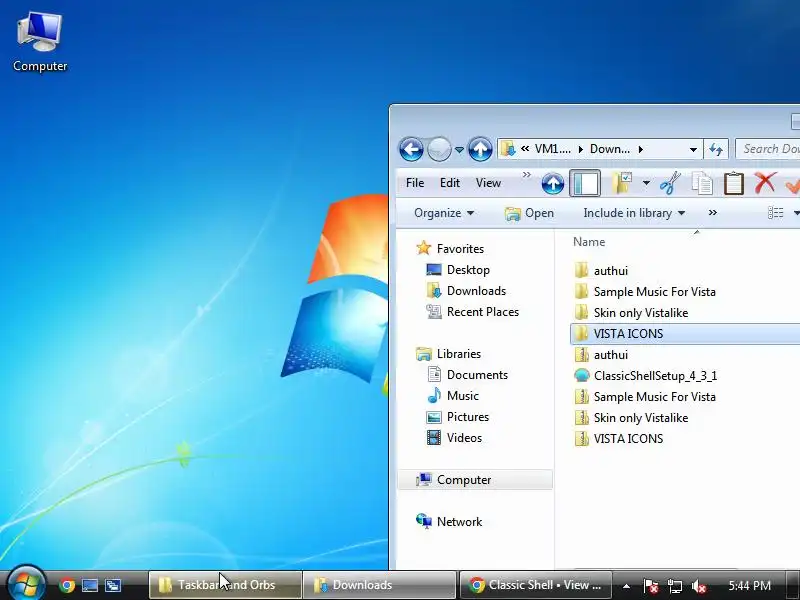Click the muted volume tray icon

pyautogui.click(x=698, y=586)
